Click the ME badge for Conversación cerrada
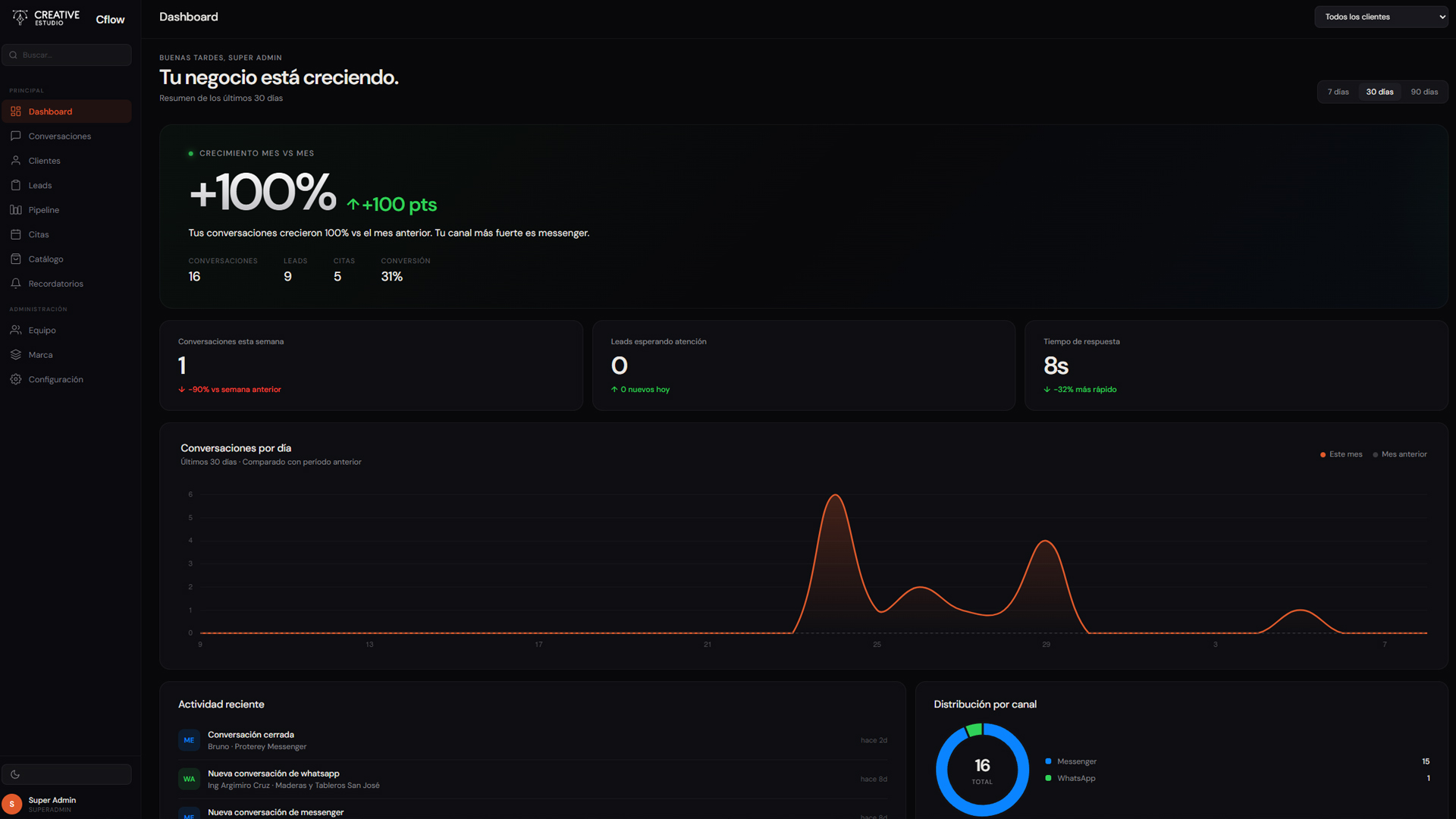Screen dimensions: 1456x819 tap(189, 740)
